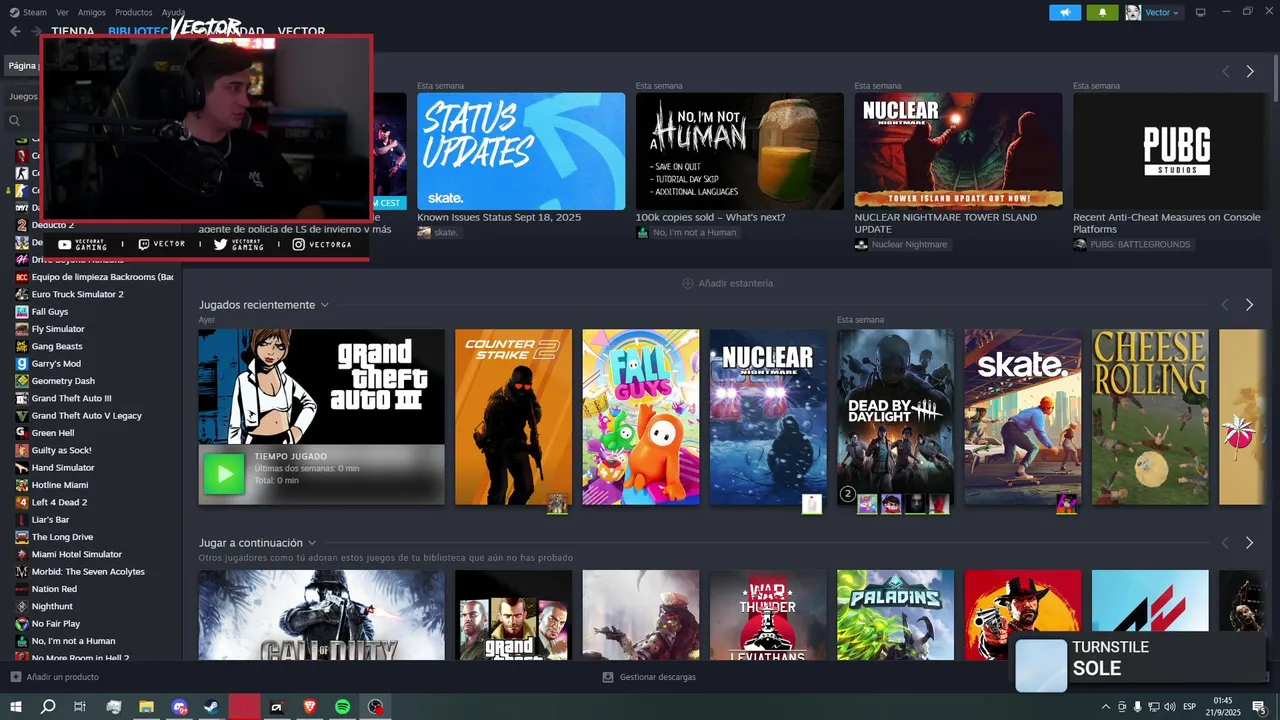
Task: Open the Dead by Daylight cover
Action: (x=895, y=417)
